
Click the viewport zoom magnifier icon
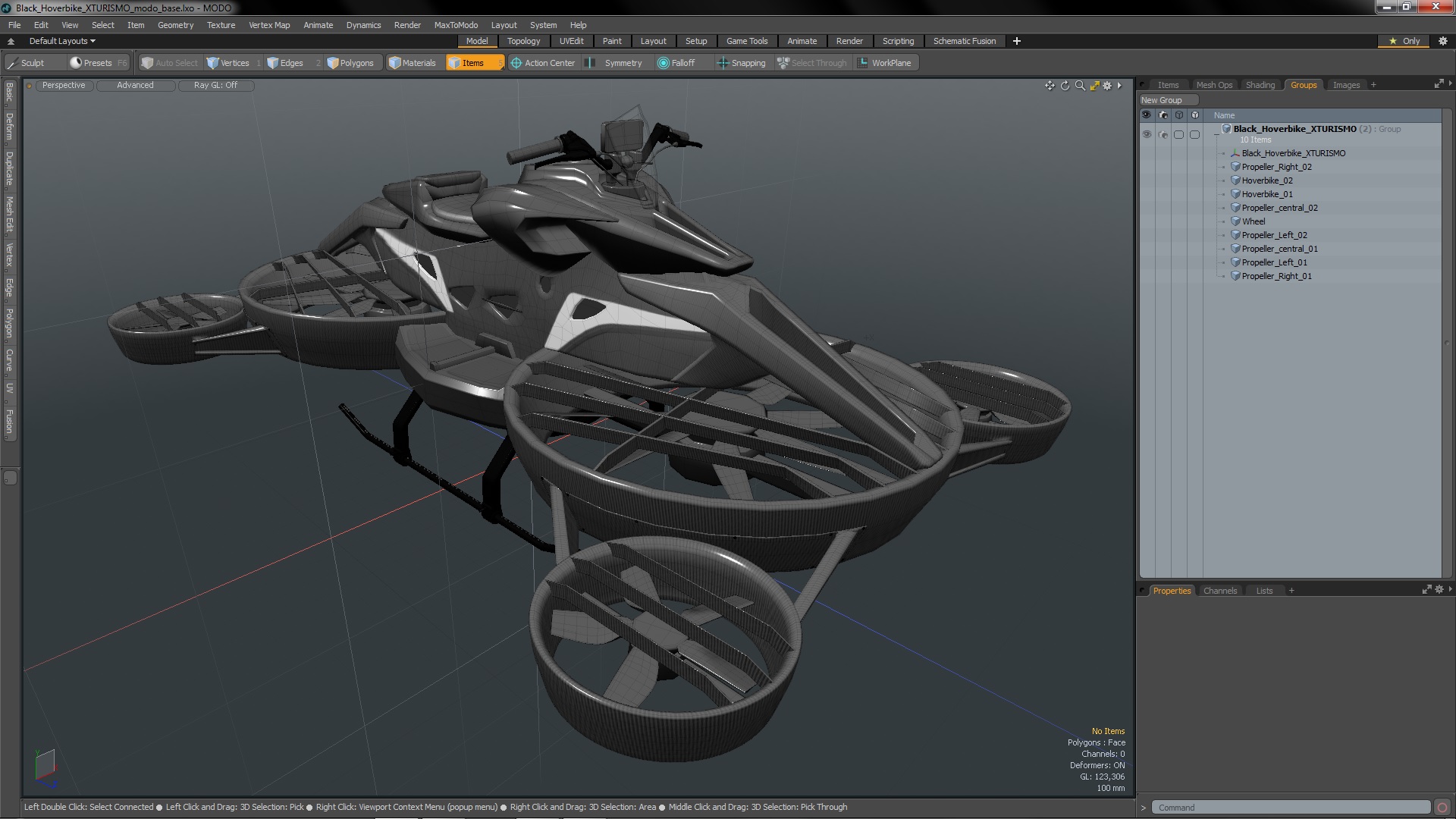(x=1080, y=86)
